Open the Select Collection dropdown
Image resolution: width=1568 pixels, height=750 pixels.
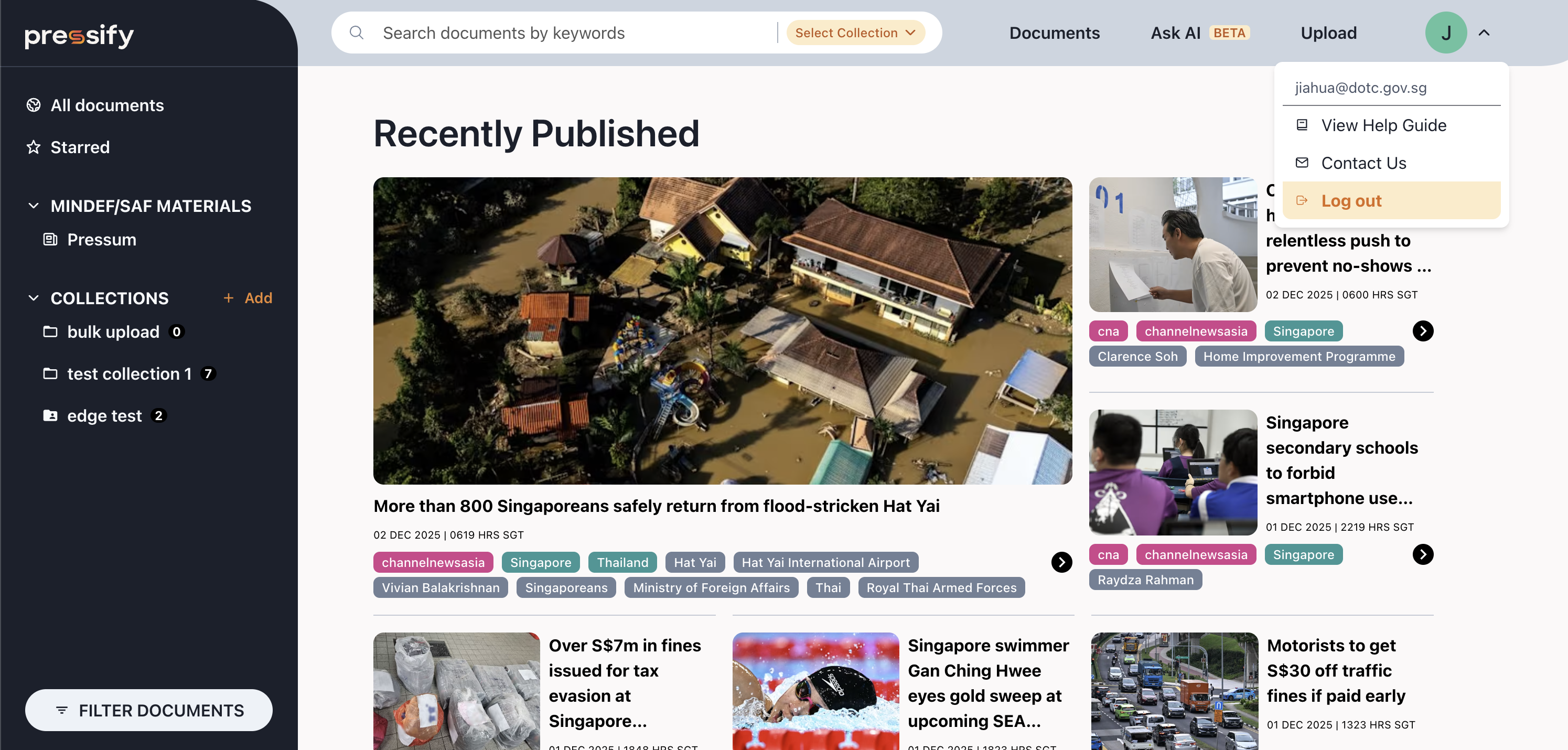coord(855,33)
